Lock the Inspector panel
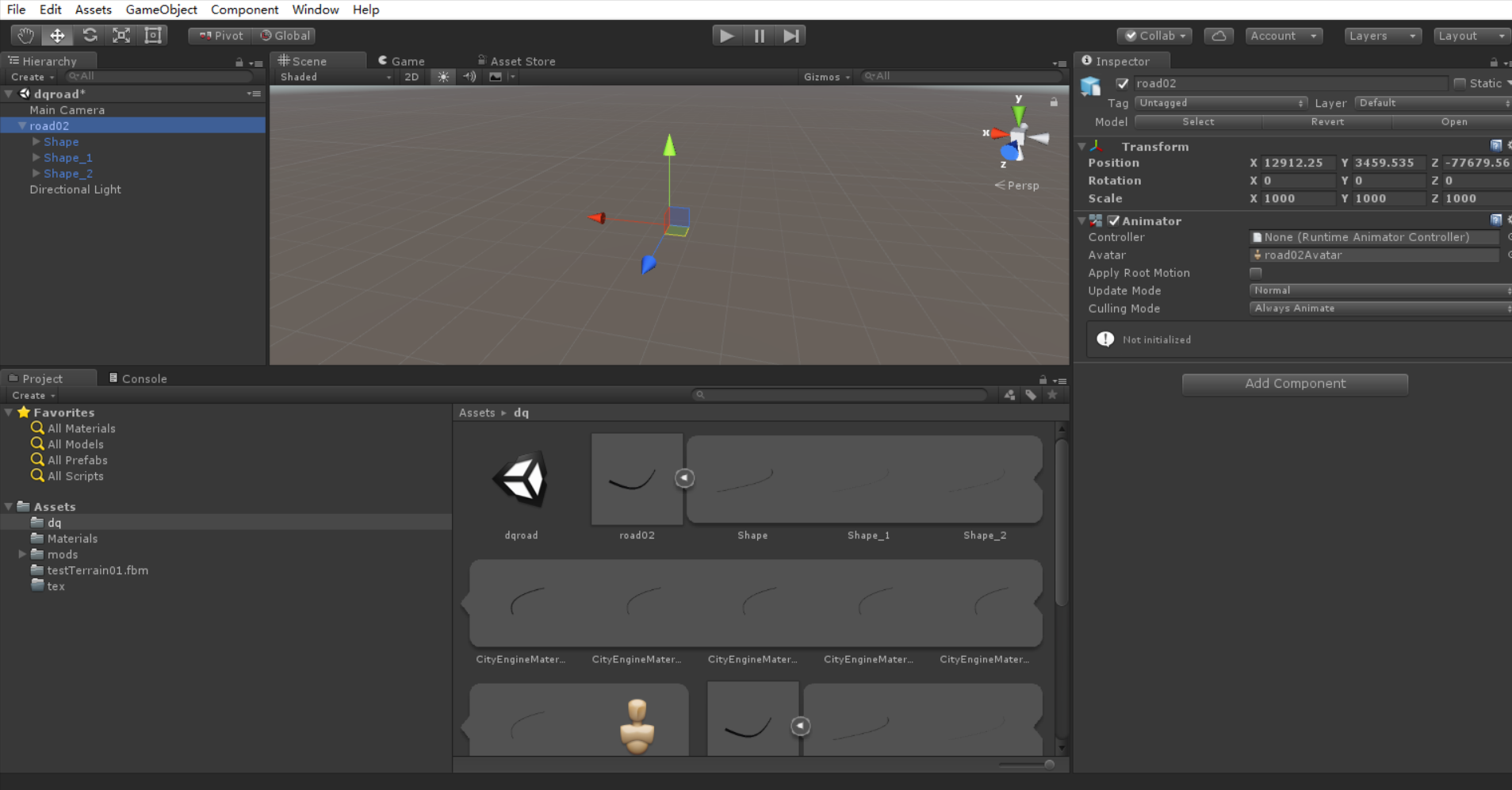The width and height of the screenshot is (1512, 790). pyautogui.click(x=1494, y=62)
